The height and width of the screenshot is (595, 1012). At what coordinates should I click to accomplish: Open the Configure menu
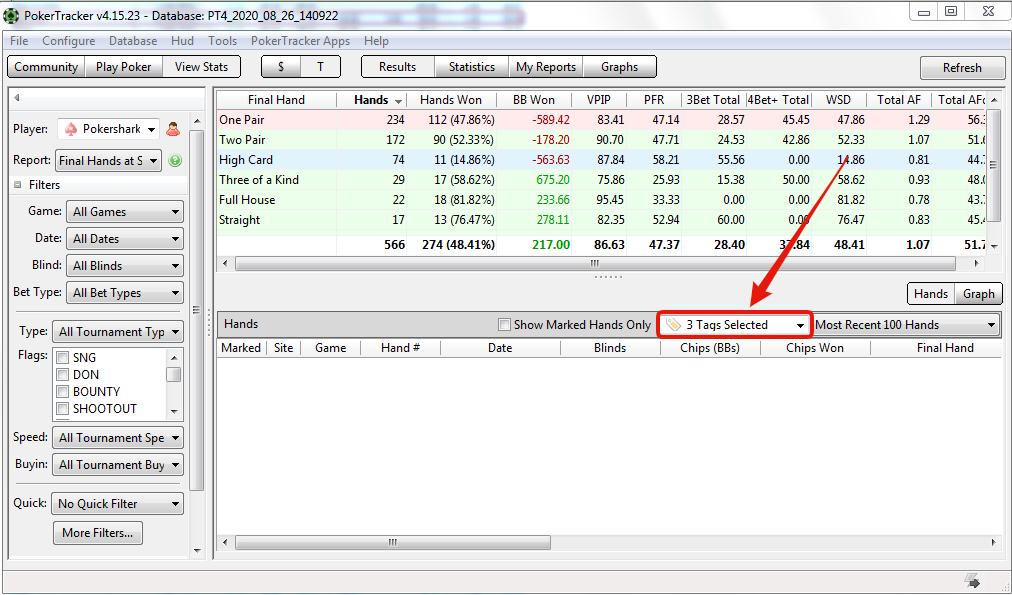click(x=68, y=41)
